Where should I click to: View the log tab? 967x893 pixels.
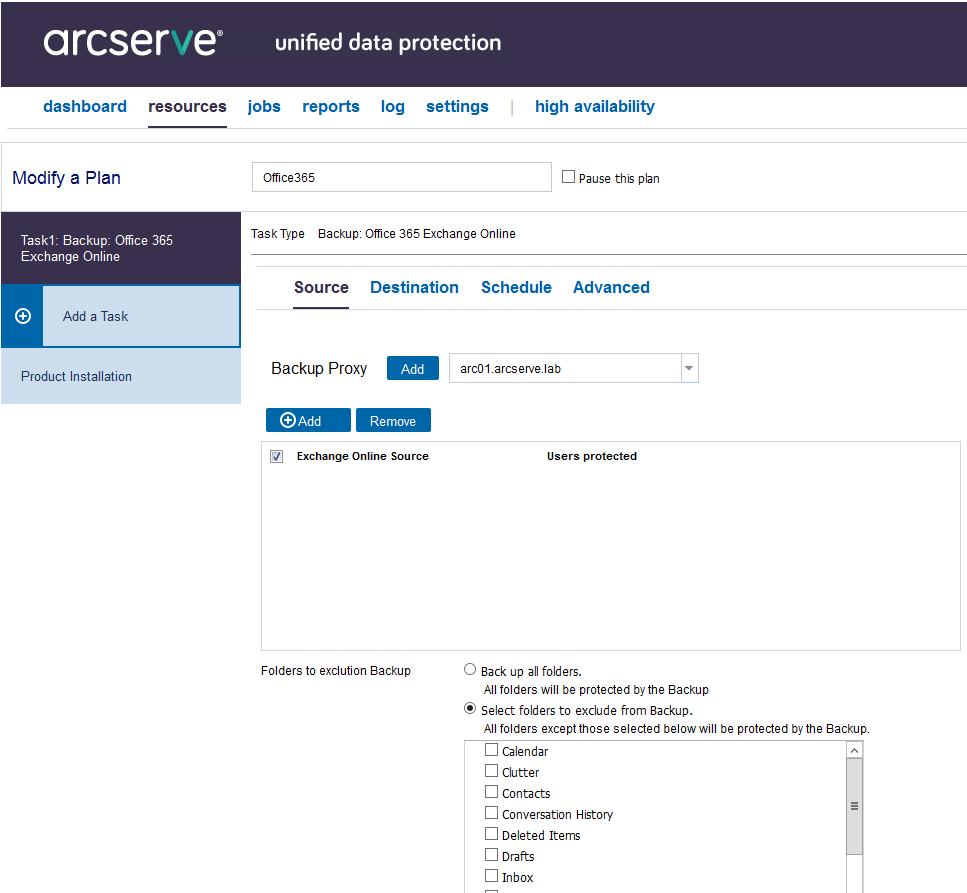(392, 107)
